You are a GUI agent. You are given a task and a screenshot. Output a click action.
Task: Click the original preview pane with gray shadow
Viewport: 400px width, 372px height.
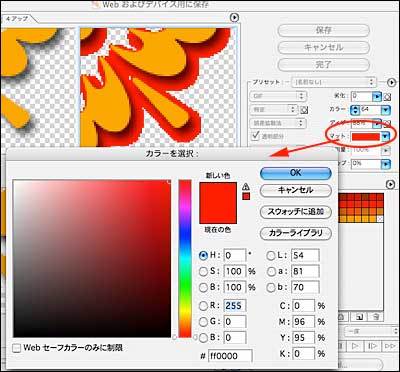click(39, 87)
